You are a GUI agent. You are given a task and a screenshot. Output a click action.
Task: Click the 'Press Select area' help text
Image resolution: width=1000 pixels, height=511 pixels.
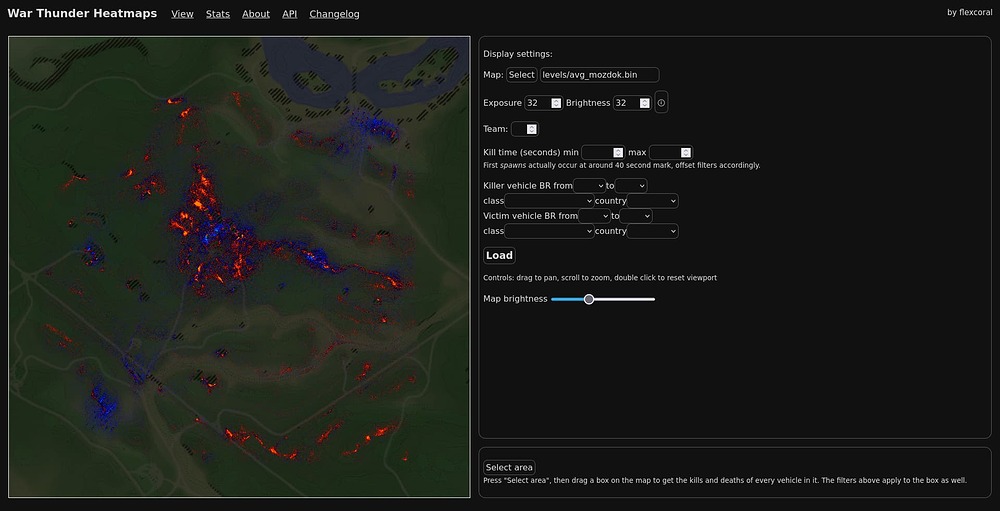(725, 480)
